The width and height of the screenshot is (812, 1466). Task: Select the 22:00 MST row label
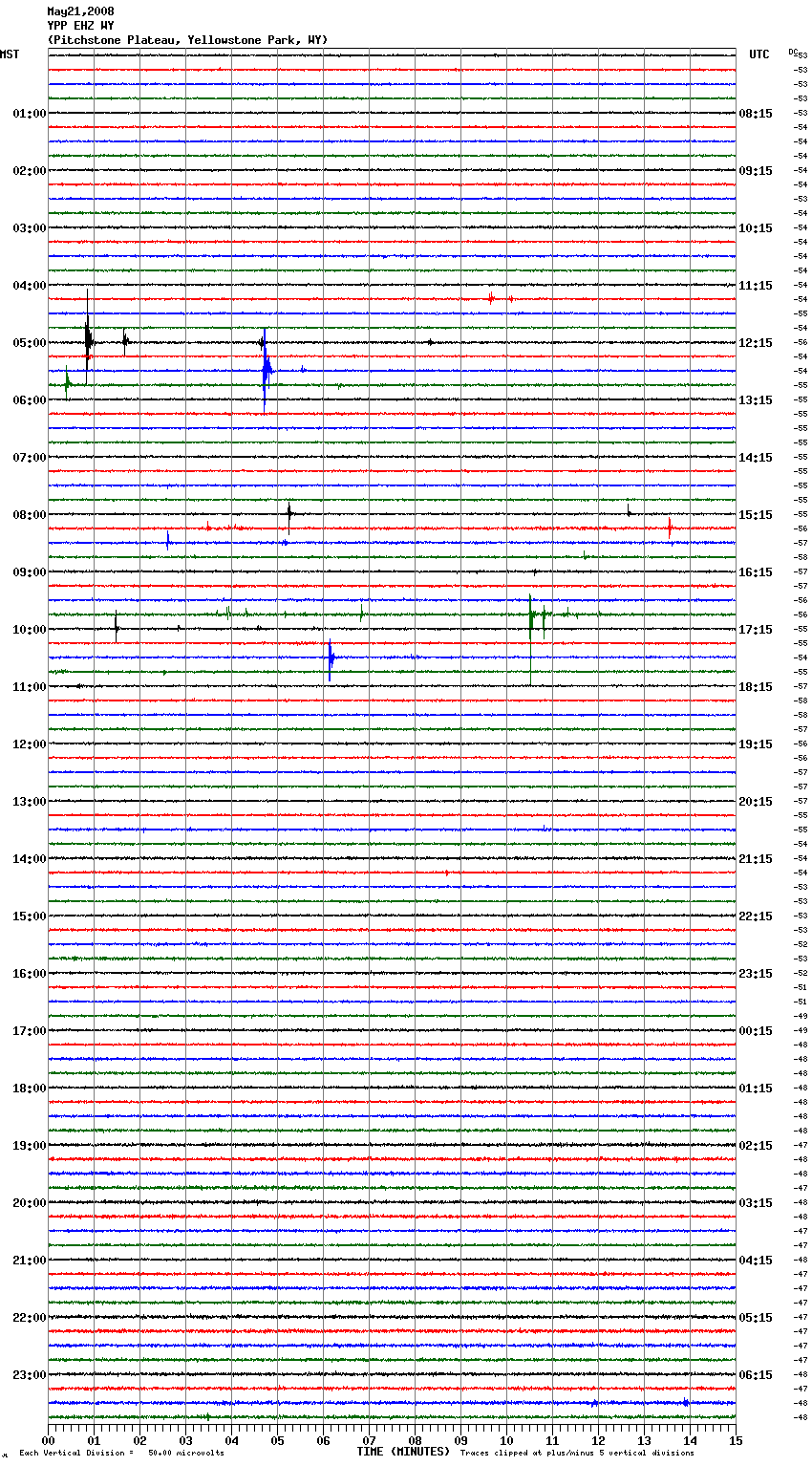[29, 1318]
